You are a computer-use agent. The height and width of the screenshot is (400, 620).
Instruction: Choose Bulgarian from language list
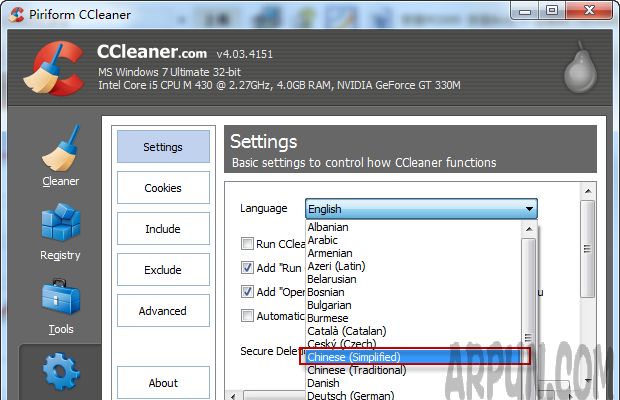(414, 305)
